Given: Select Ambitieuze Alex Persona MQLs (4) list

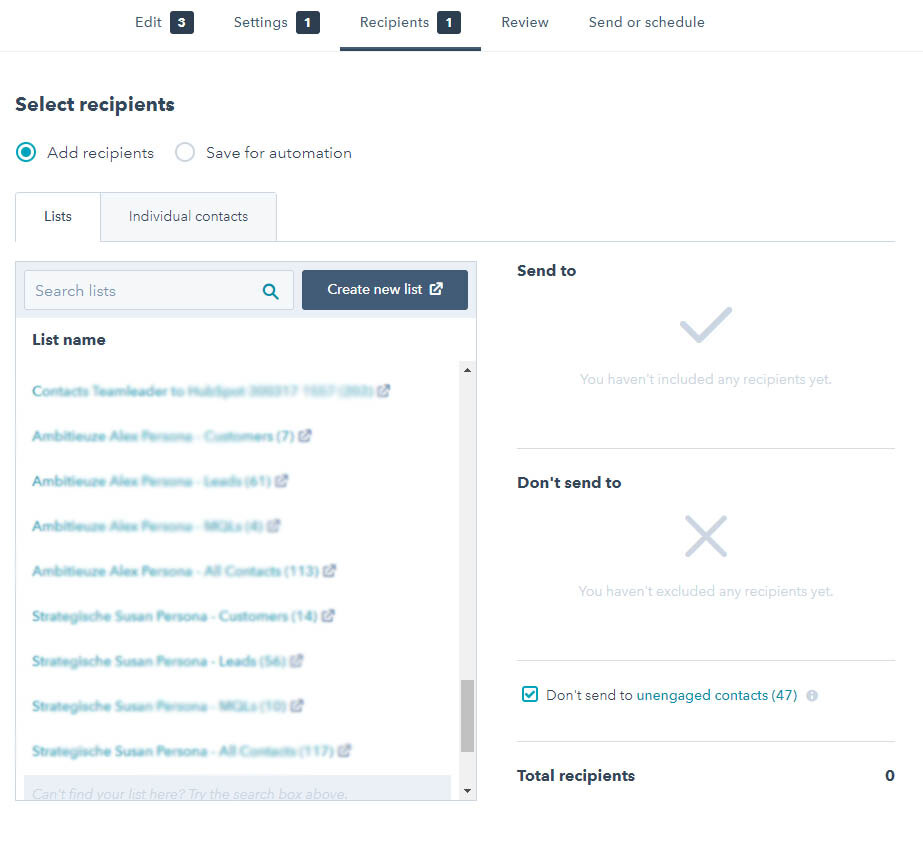Looking at the screenshot, I should tap(147, 526).
